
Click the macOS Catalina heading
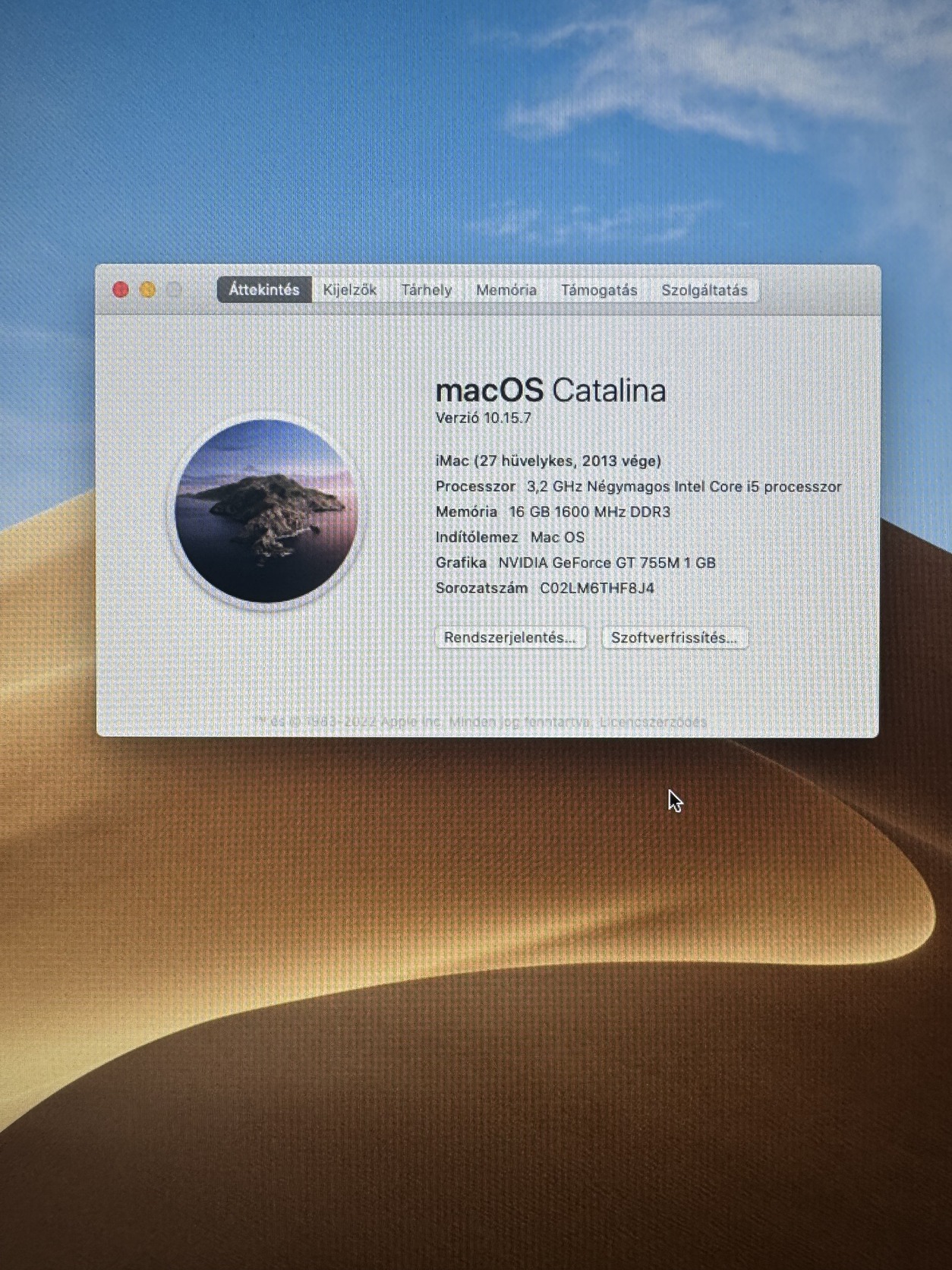pyautogui.click(x=550, y=390)
